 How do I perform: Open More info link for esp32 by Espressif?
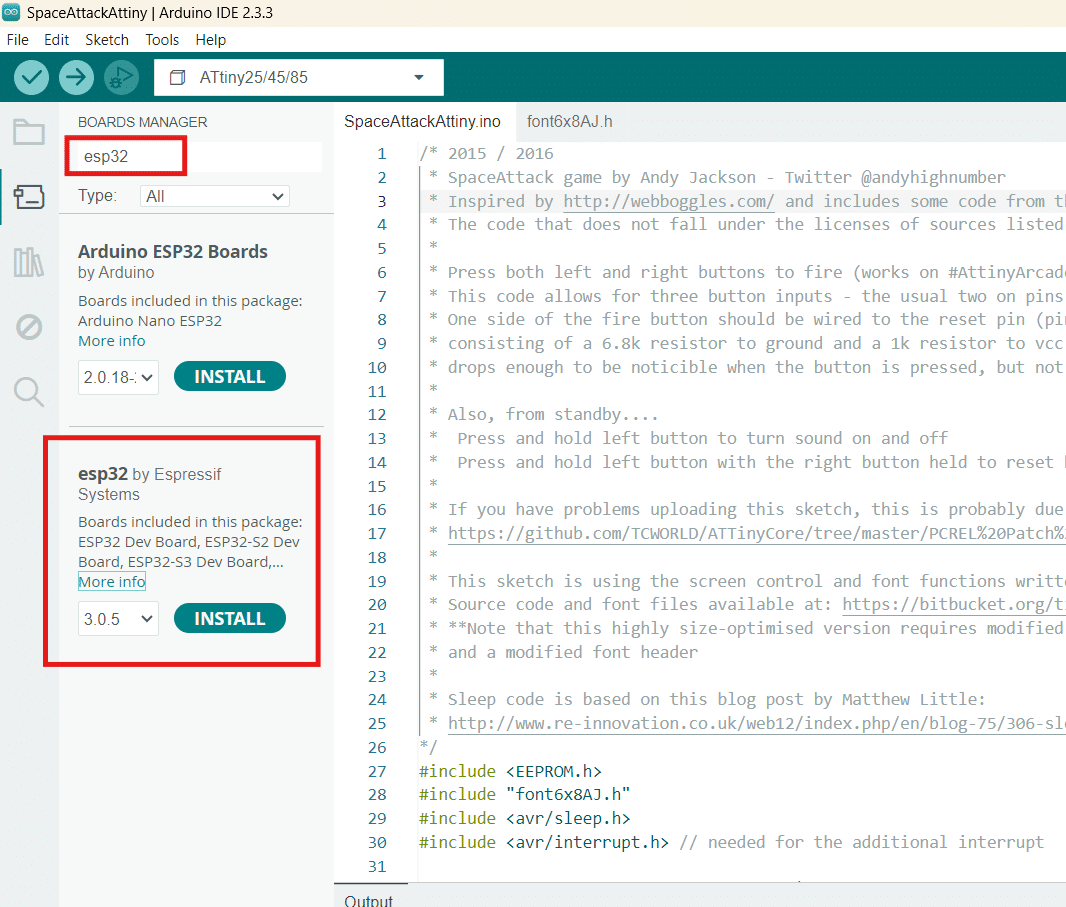coord(111,582)
